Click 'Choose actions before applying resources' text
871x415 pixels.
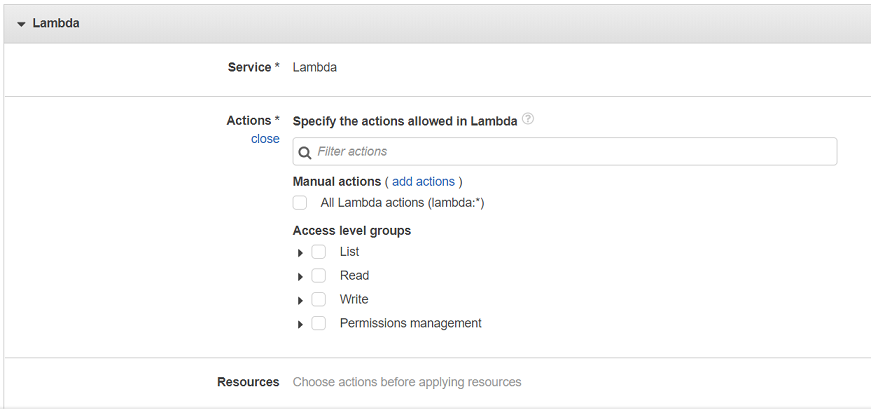click(x=407, y=382)
